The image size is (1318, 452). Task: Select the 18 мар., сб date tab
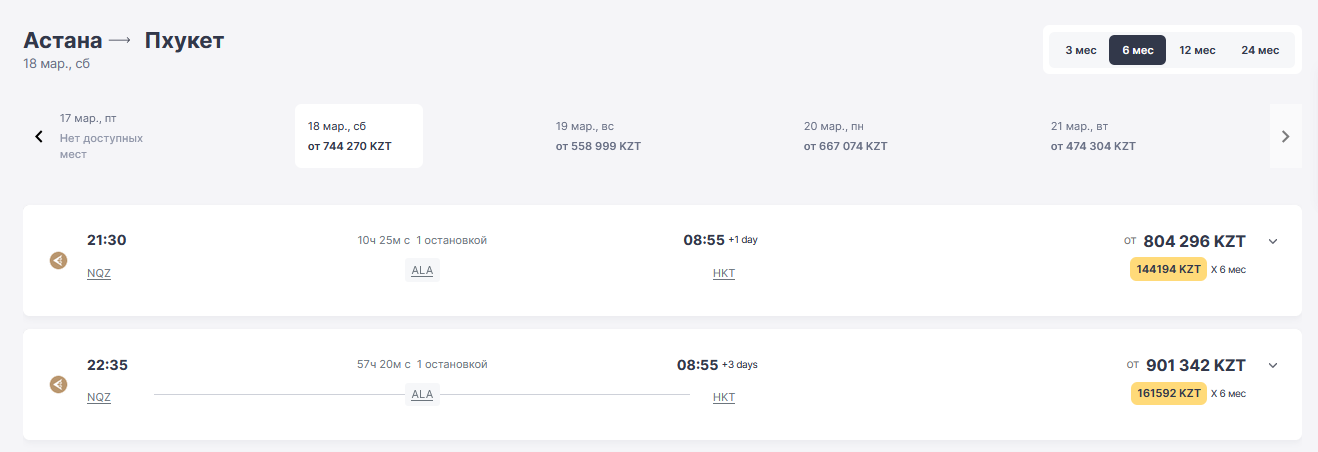pos(358,136)
